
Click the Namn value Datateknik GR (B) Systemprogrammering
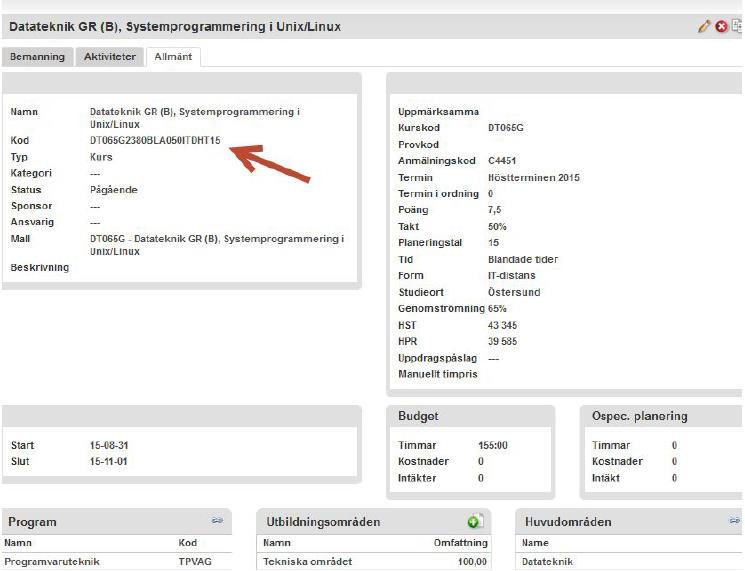click(x=195, y=118)
